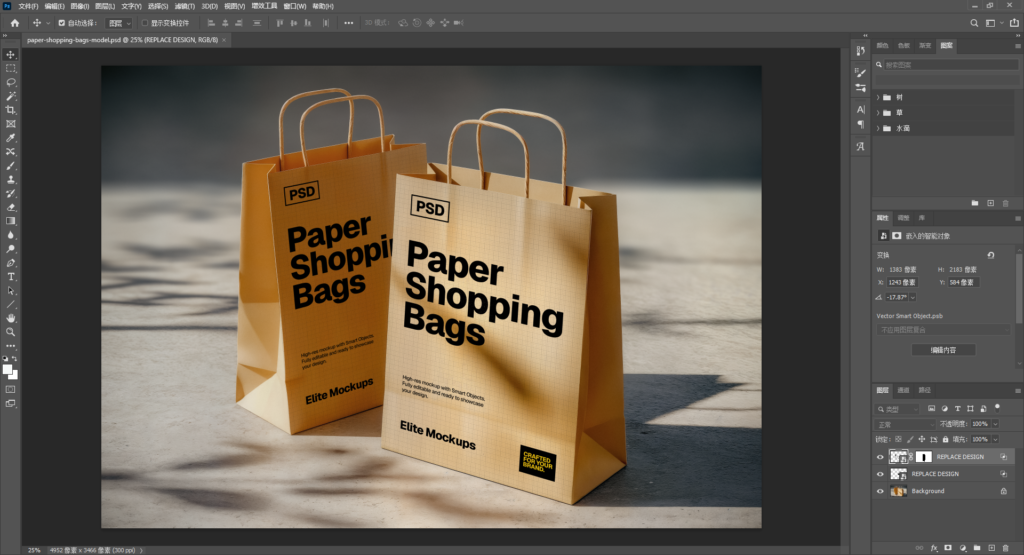The height and width of the screenshot is (555, 1024).
Task: Select the Clone Stamp tool
Action: (10, 179)
